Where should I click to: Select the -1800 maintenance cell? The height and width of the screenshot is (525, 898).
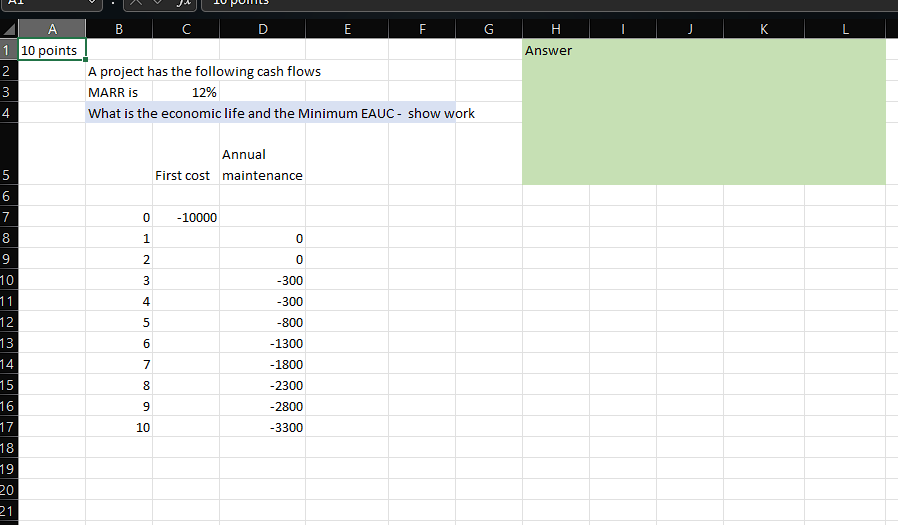coord(263,364)
